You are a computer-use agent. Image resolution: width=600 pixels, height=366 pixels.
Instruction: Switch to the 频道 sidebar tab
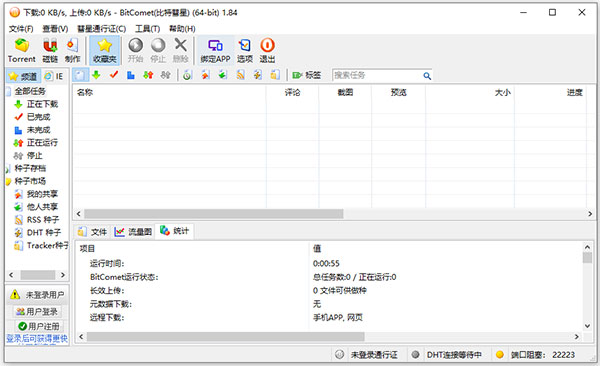(23, 76)
